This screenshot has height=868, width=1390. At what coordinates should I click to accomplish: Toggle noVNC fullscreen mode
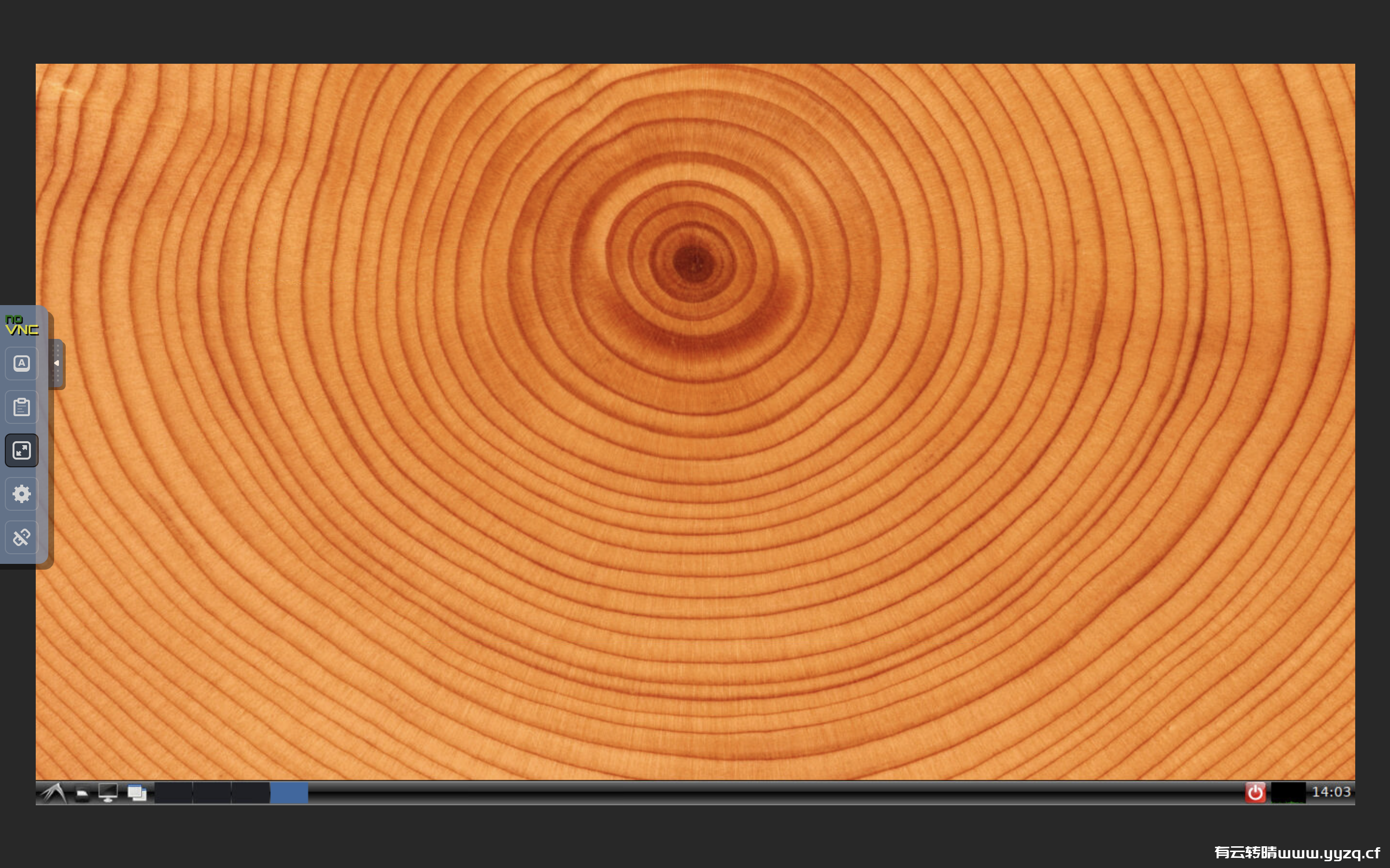pyautogui.click(x=21, y=450)
